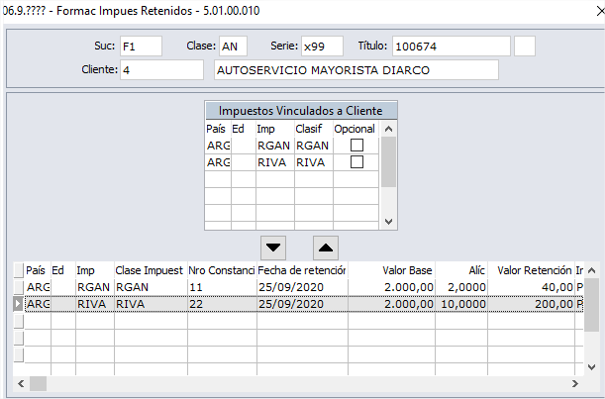Click the Impuestos Vinculados a Cliente header
The width and height of the screenshot is (605, 399).
tap(301, 111)
